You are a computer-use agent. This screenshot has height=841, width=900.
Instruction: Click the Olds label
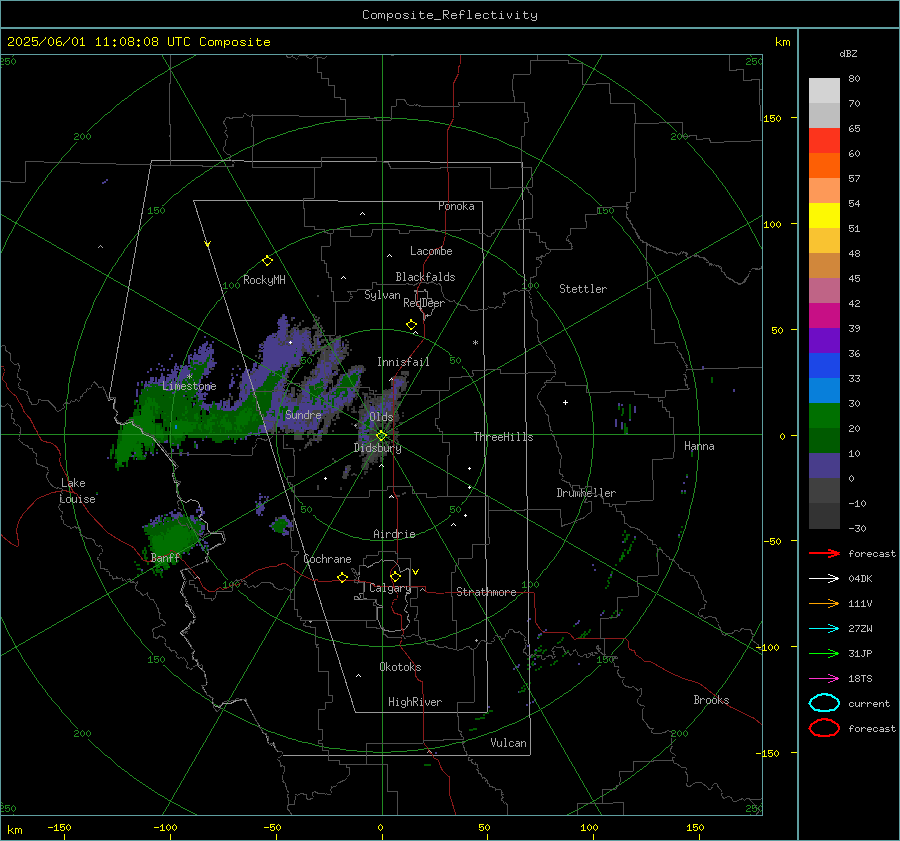click(381, 417)
